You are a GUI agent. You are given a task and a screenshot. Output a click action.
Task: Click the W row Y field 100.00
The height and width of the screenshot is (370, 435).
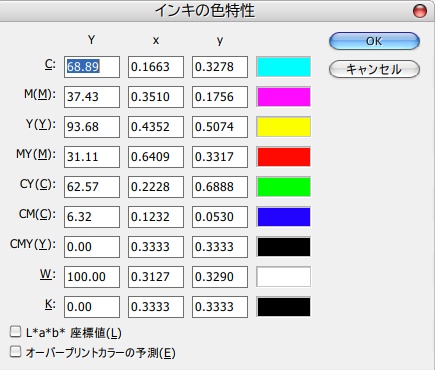tap(92, 277)
